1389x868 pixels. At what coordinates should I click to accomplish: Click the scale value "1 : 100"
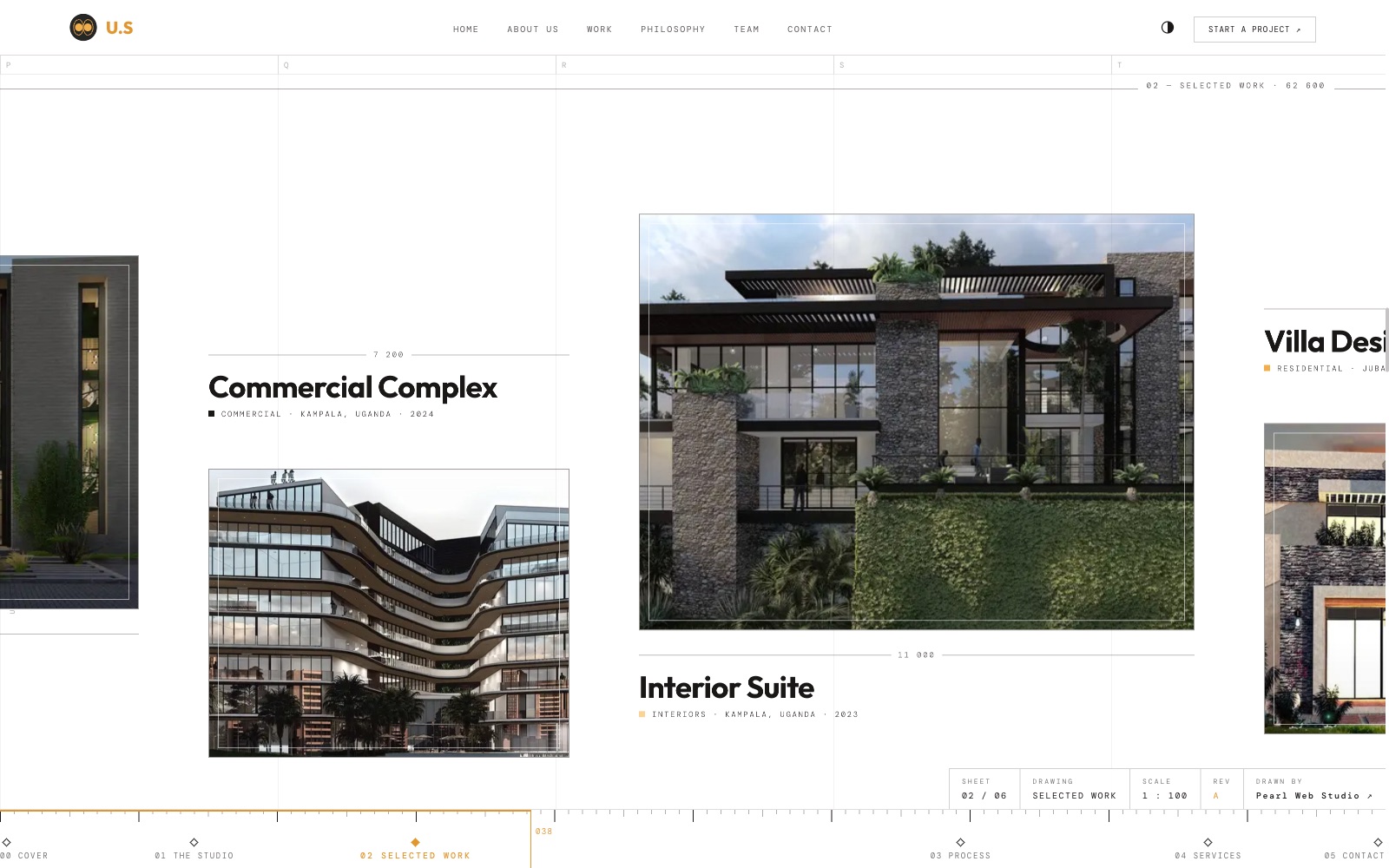1165,796
